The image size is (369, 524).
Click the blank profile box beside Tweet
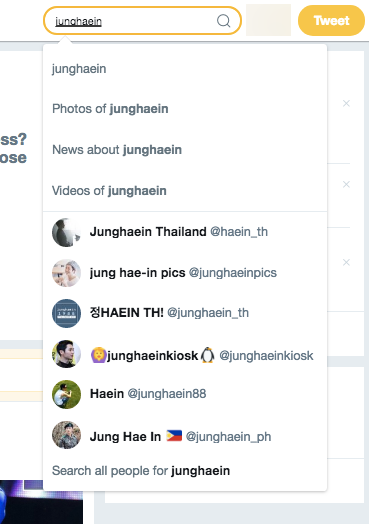(268, 20)
